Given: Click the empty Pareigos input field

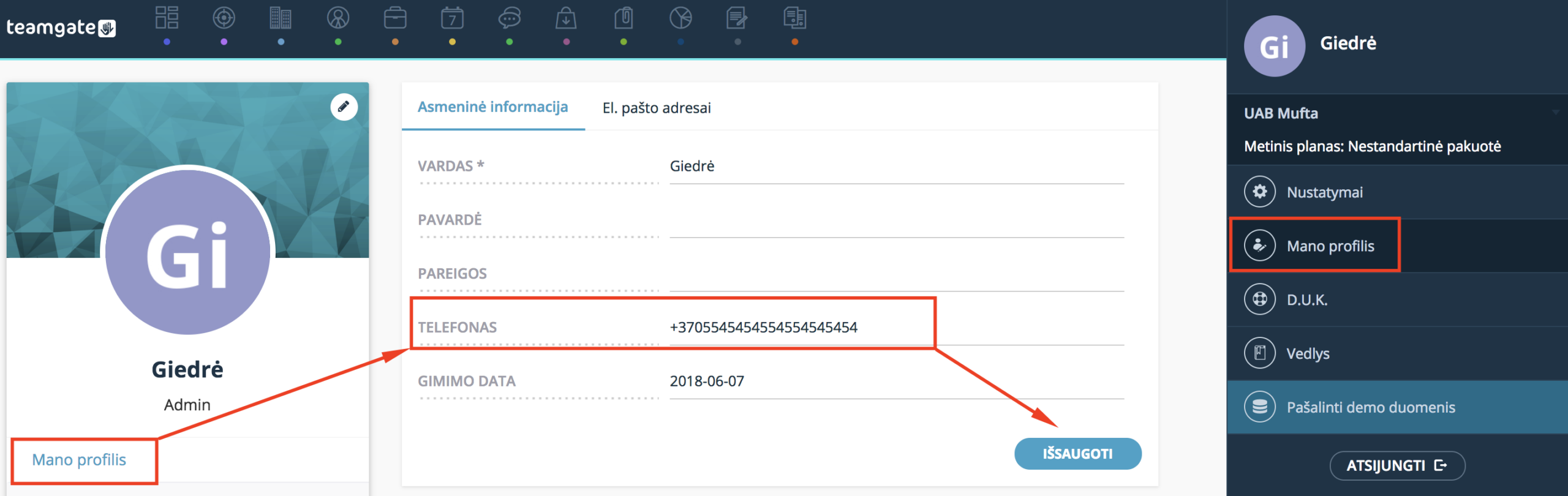Looking at the screenshot, I should click(x=897, y=274).
